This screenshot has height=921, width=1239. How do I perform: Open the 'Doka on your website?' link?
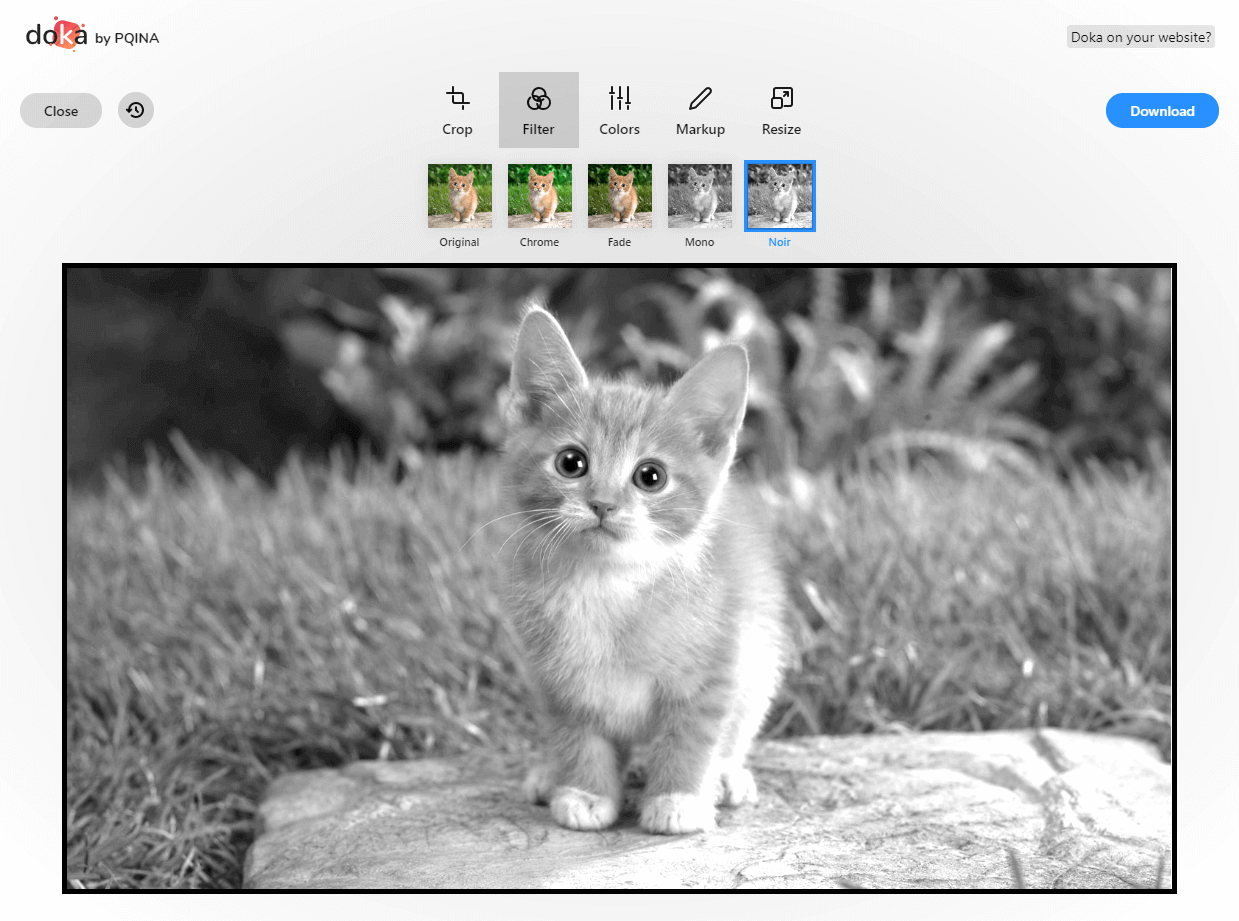tap(1141, 38)
